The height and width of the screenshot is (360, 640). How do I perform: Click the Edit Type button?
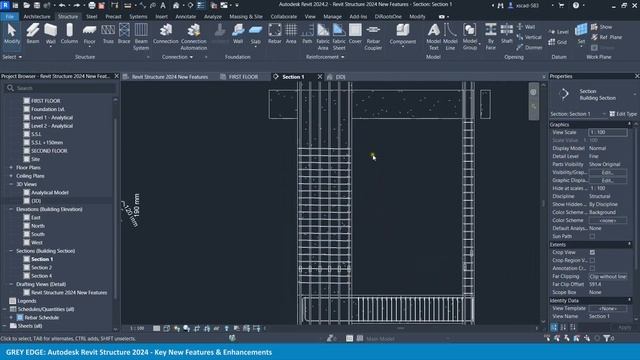pyautogui.click(x=623, y=114)
